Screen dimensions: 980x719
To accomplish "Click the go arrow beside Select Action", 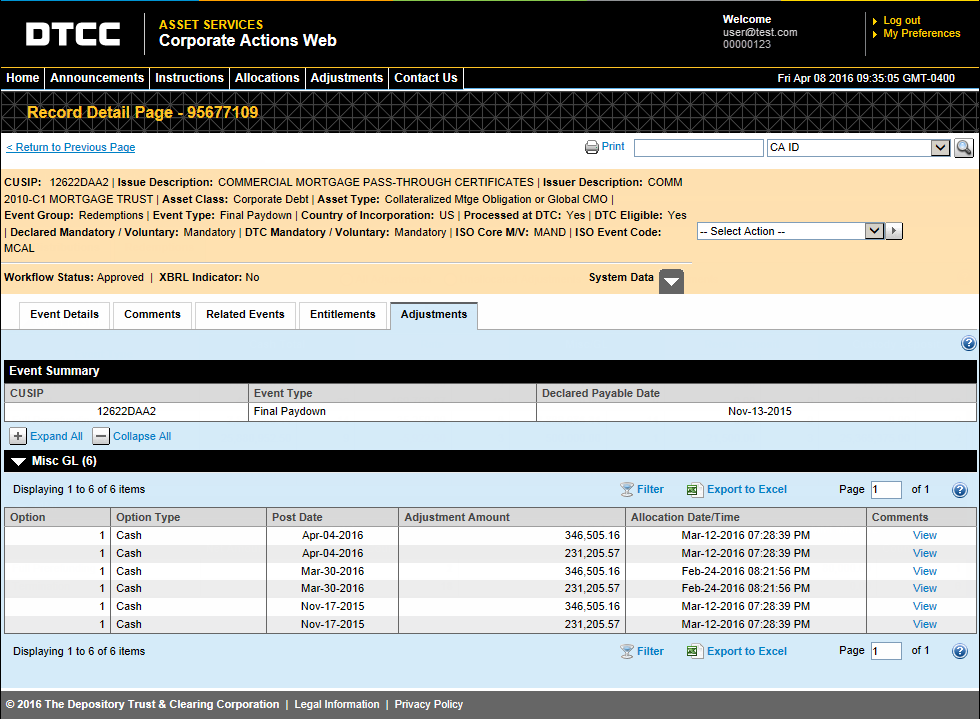I will (895, 231).
